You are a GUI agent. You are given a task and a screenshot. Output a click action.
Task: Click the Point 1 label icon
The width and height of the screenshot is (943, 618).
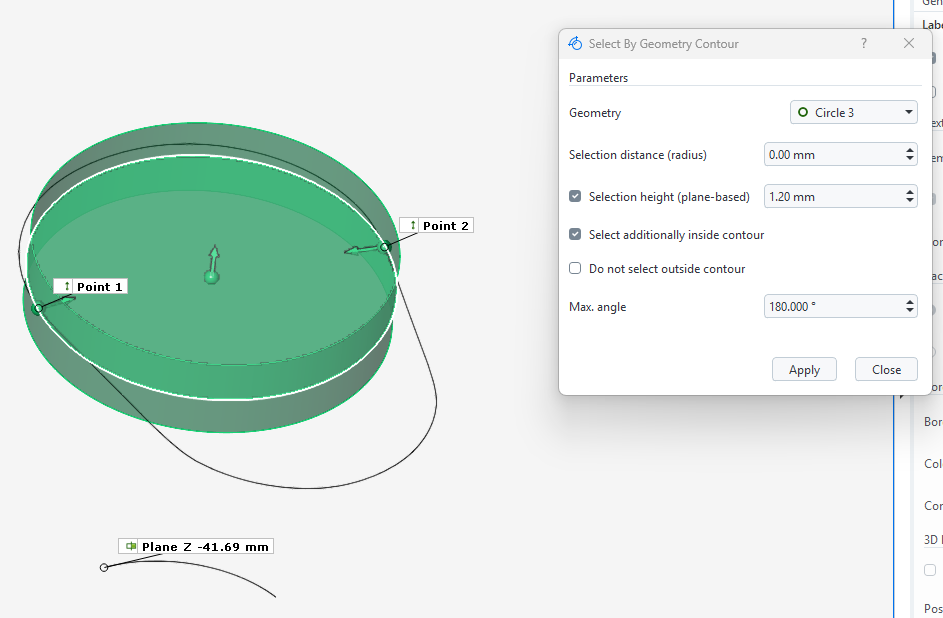tap(67, 287)
